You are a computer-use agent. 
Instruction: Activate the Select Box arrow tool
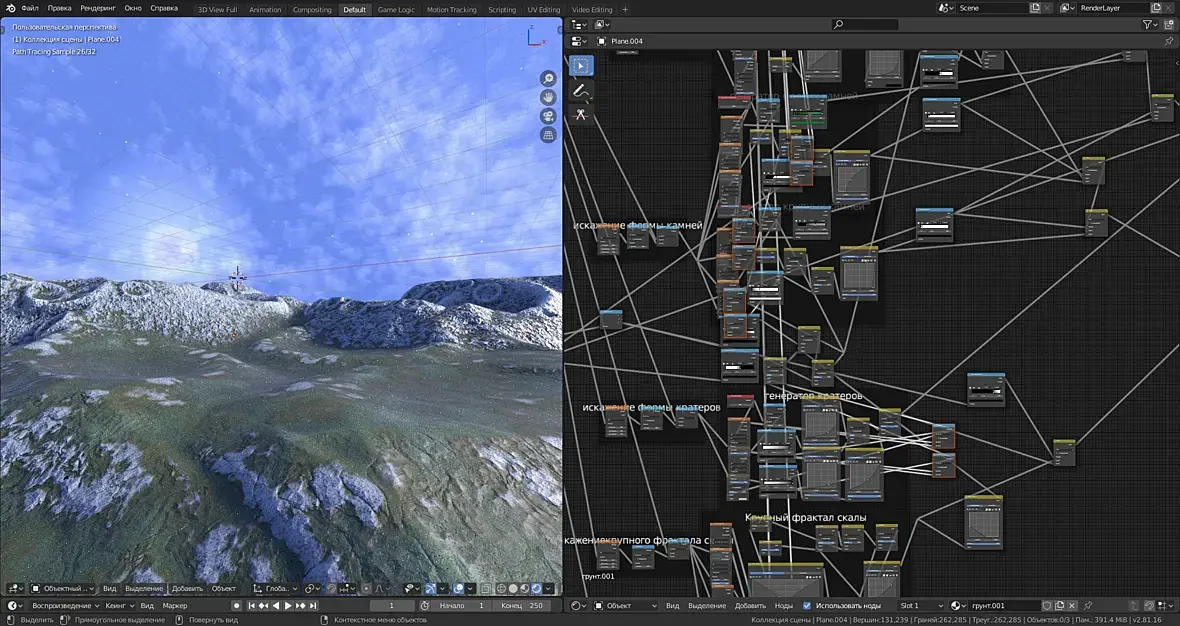point(581,66)
